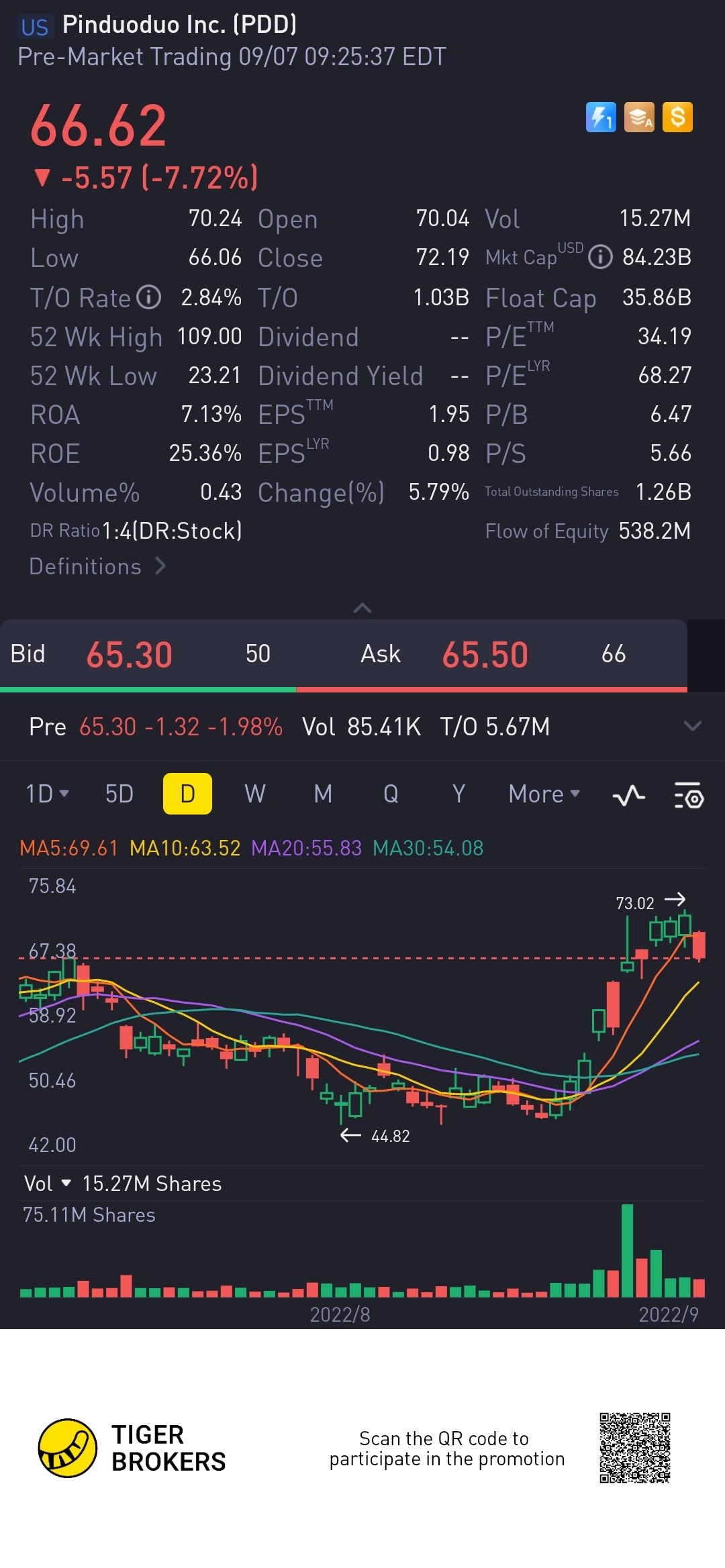Image resolution: width=725 pixels, height=1568 pixels.
Task: Switch to the W weekly chart
Action: click(255, 794)
